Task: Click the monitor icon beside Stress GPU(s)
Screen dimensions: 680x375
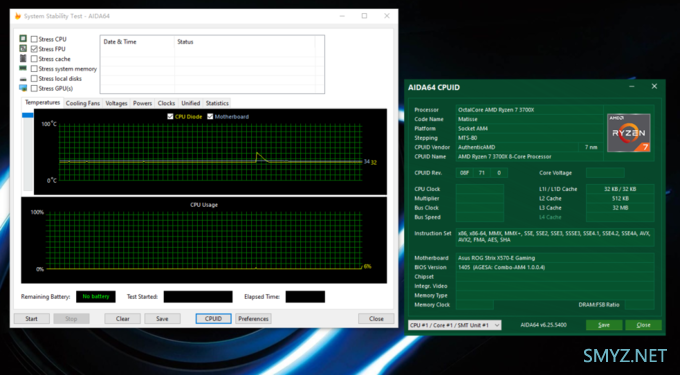Action: 23,88
